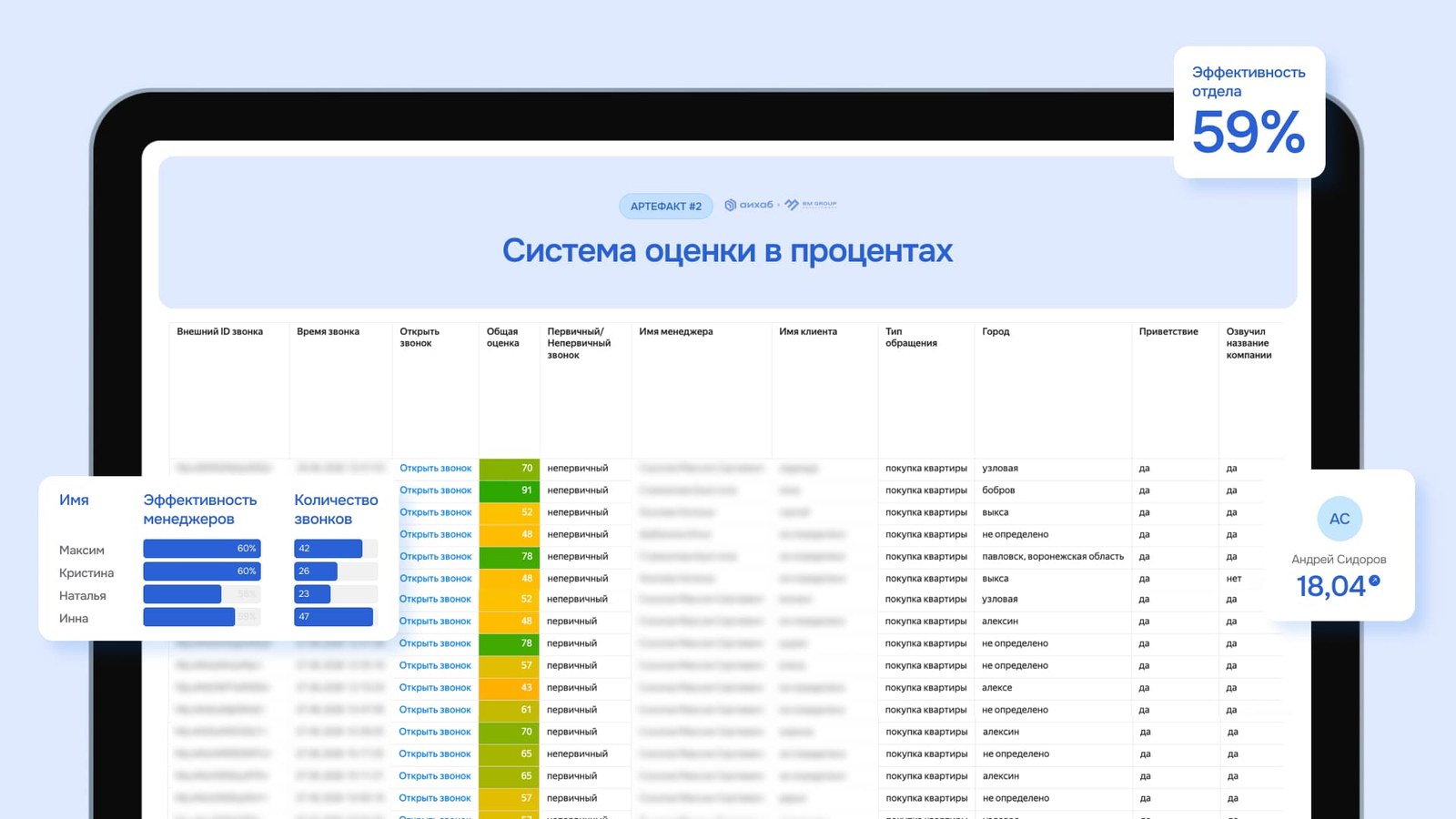
Task: Click the call count bar showing 47
Action: coord(333,617)
